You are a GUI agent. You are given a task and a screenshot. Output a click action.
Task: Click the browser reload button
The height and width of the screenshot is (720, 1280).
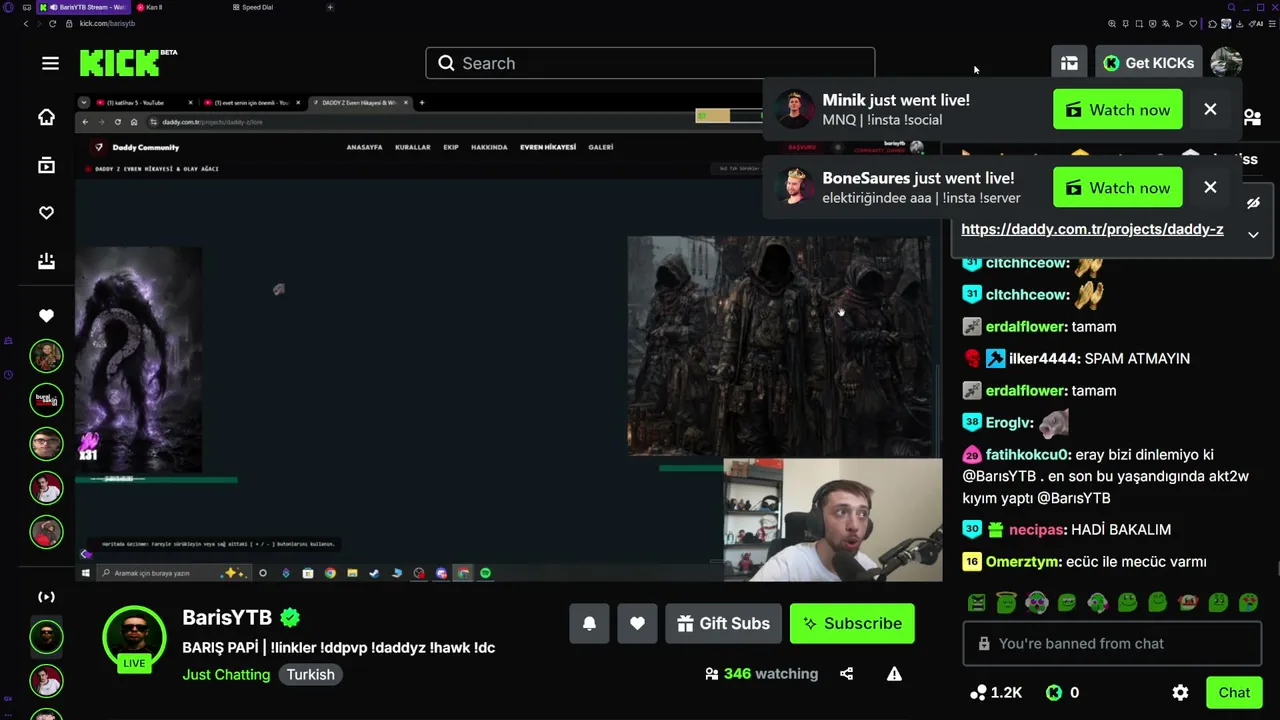point(52,23)
